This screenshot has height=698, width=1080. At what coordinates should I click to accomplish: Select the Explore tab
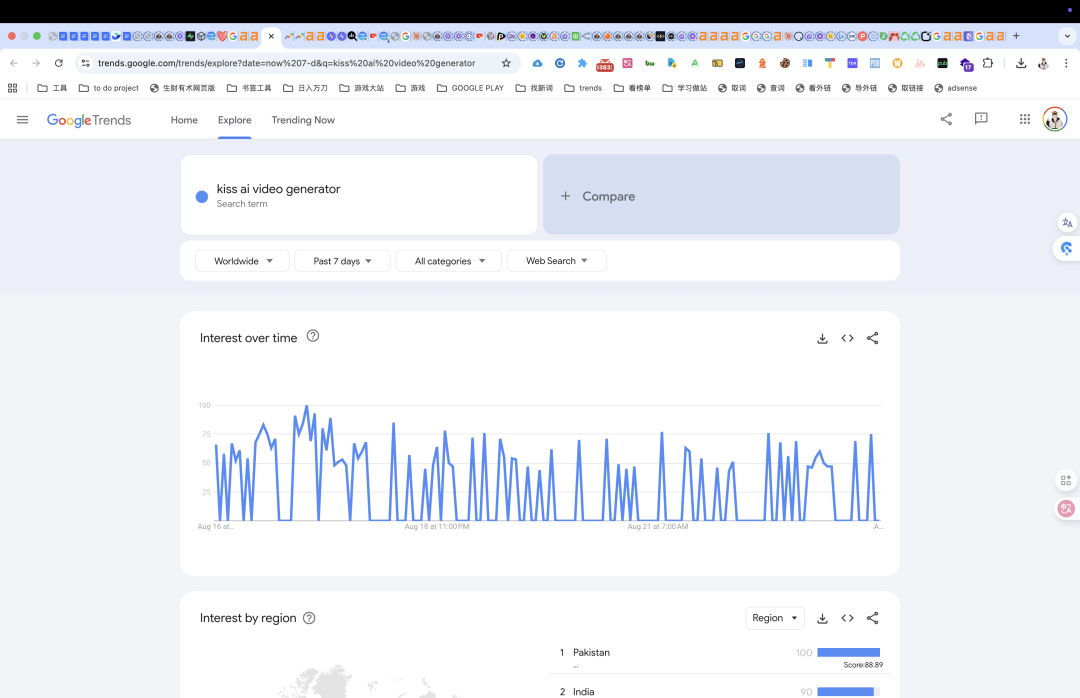[x=235, y=120]
